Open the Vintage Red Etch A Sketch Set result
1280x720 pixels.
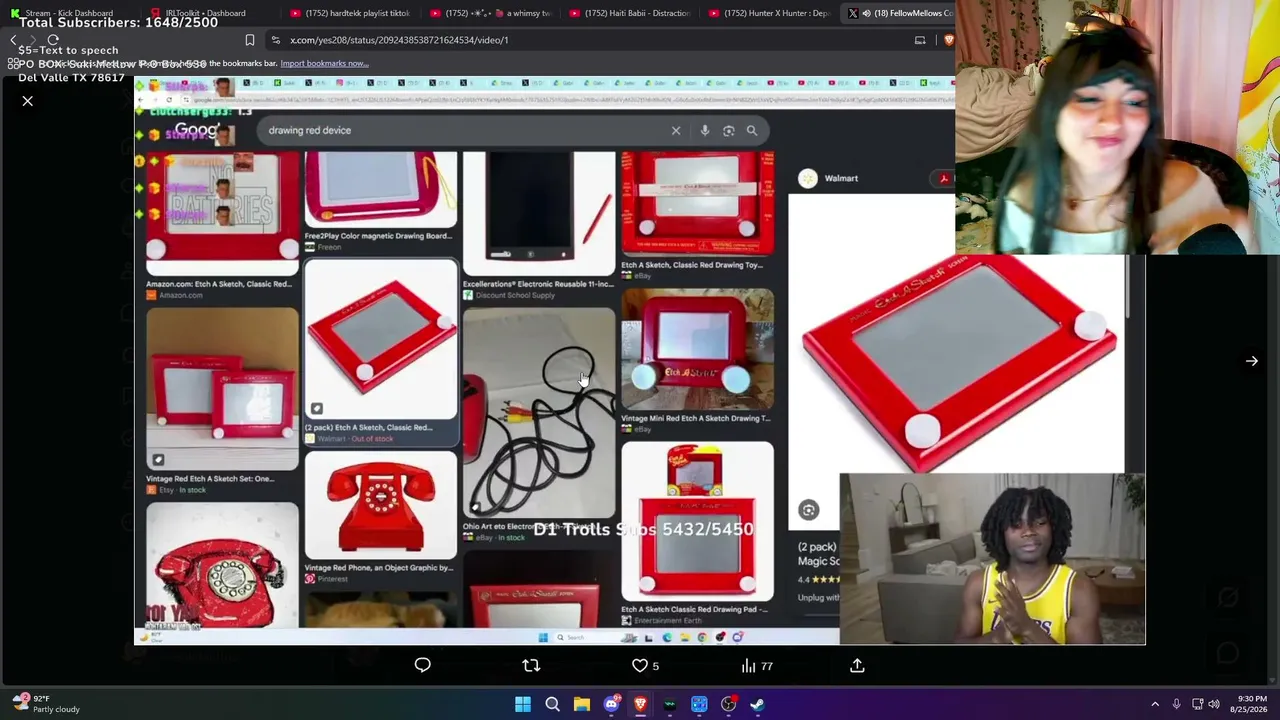(222, 401)
